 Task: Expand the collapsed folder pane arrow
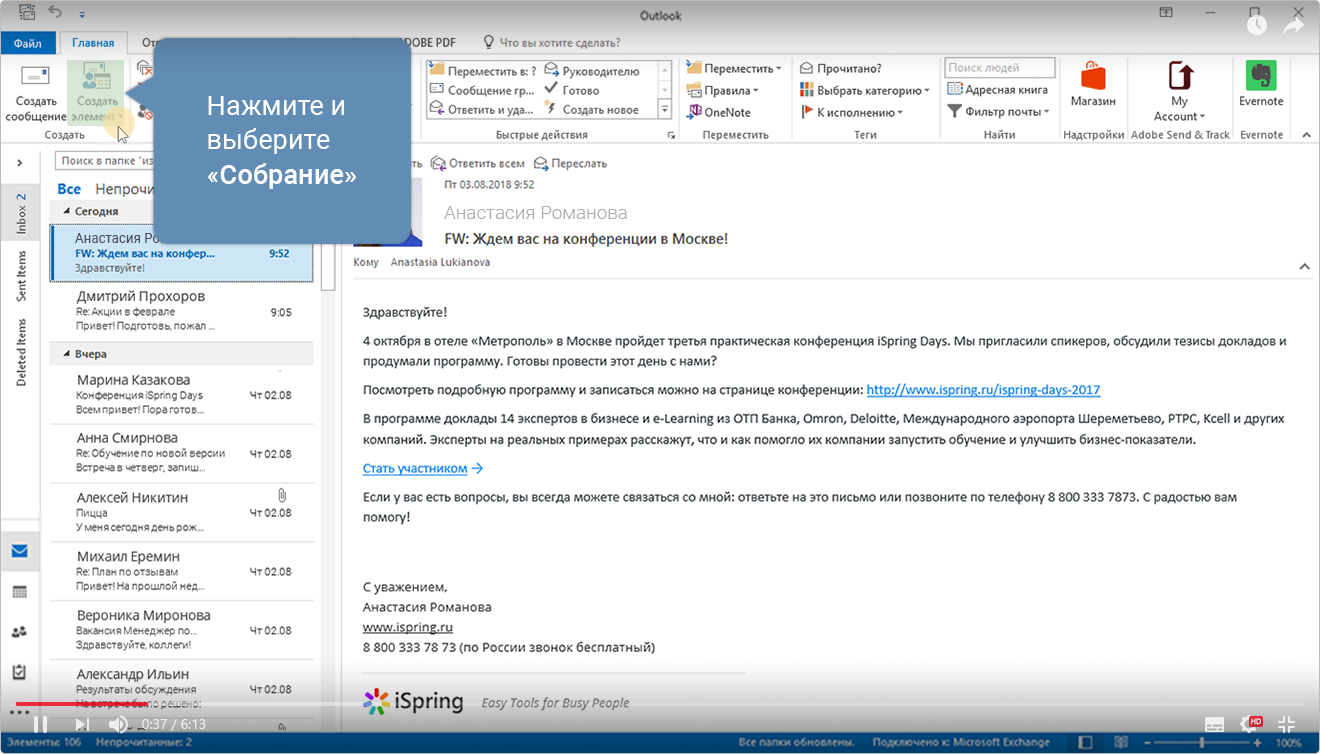(x=19, y=162)
